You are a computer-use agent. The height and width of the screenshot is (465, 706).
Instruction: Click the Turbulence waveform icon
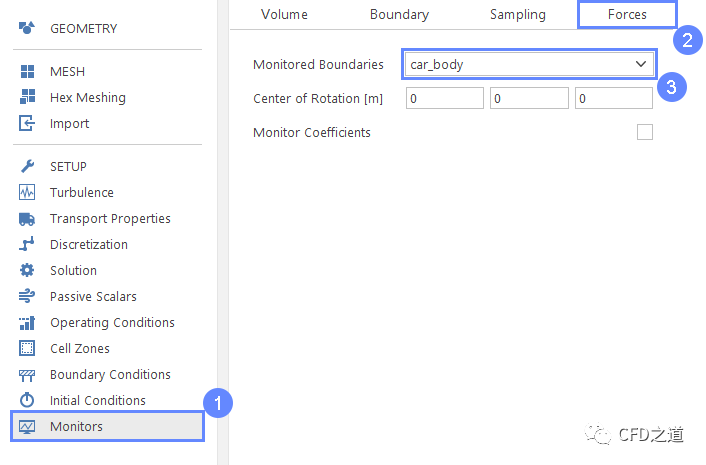click(27, 193)
